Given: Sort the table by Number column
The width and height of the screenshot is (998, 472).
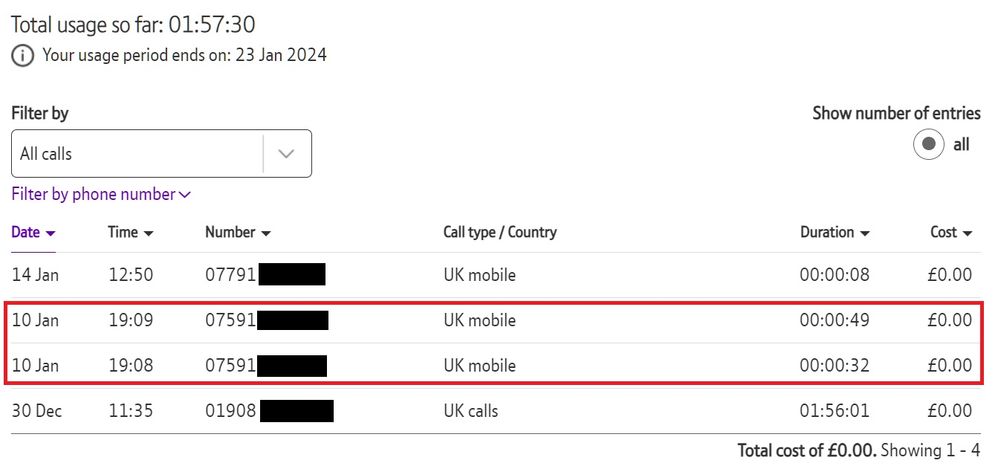Looking at the screenshot, I should [x=238, y=232].
